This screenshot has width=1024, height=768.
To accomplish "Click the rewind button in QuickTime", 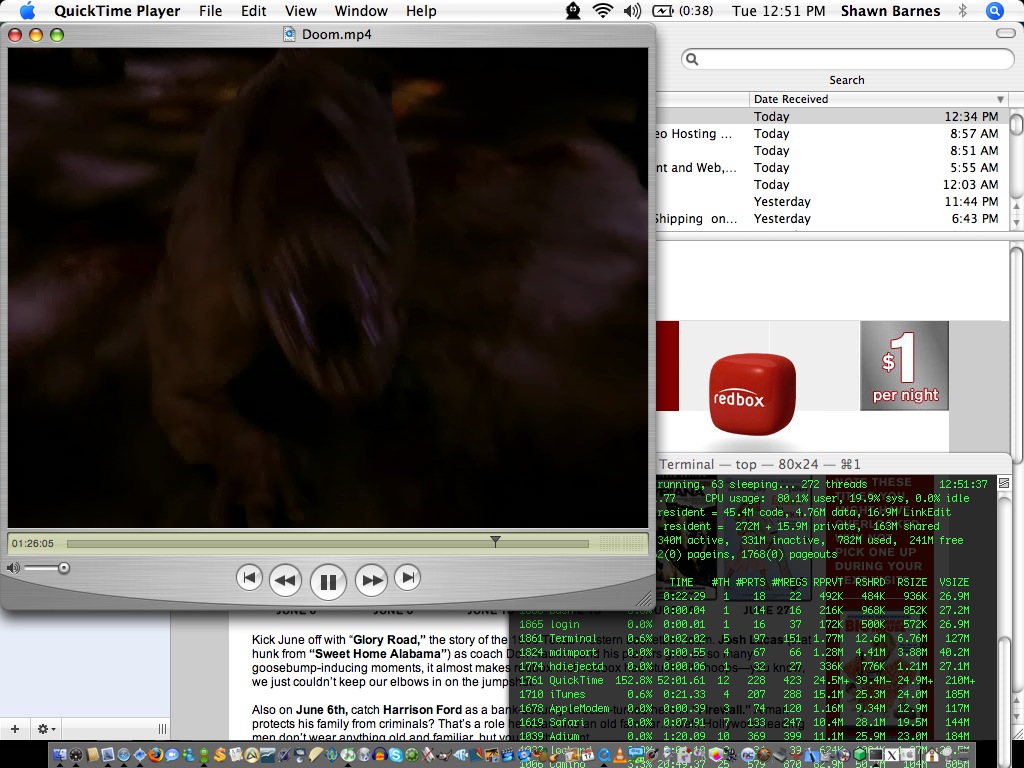I will click(x=285, y=580).
